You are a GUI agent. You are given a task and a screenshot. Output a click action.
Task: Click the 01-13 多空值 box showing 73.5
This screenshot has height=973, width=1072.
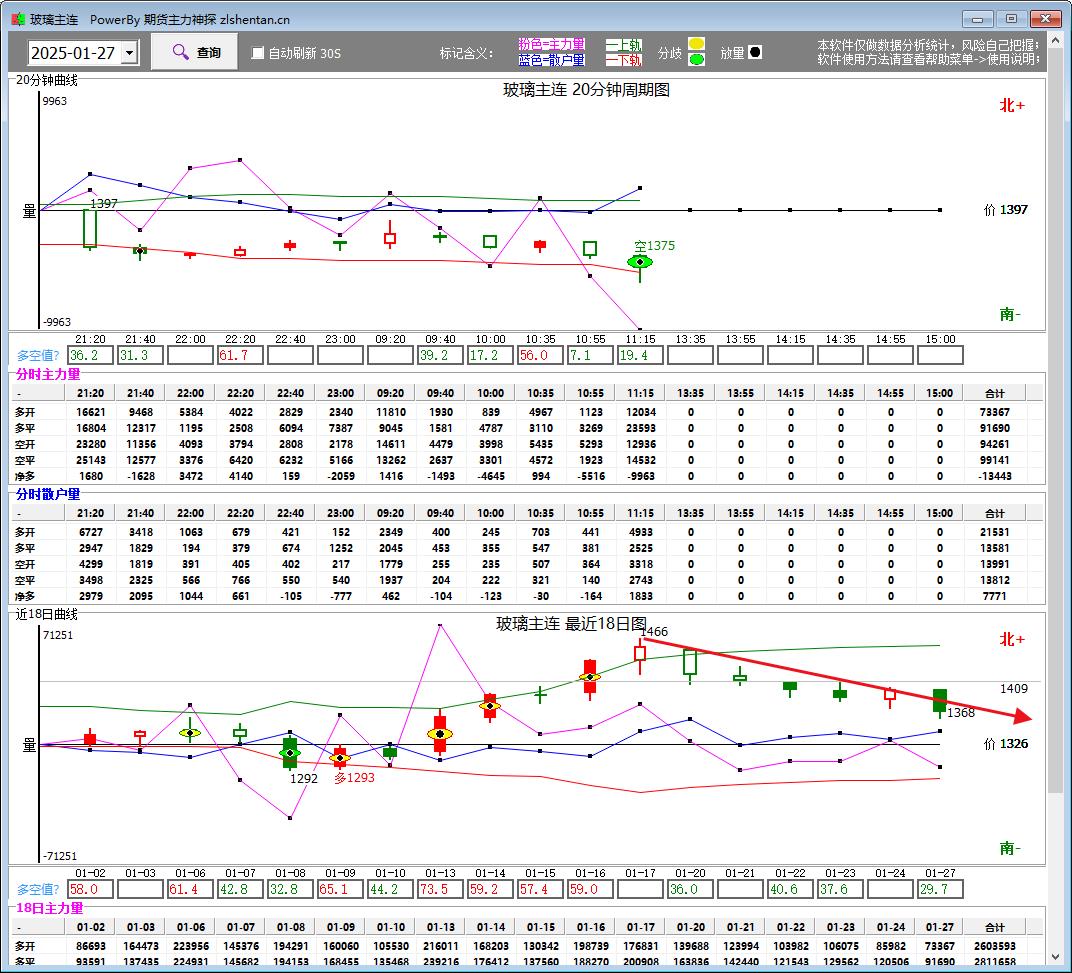(x=440, y=889)
